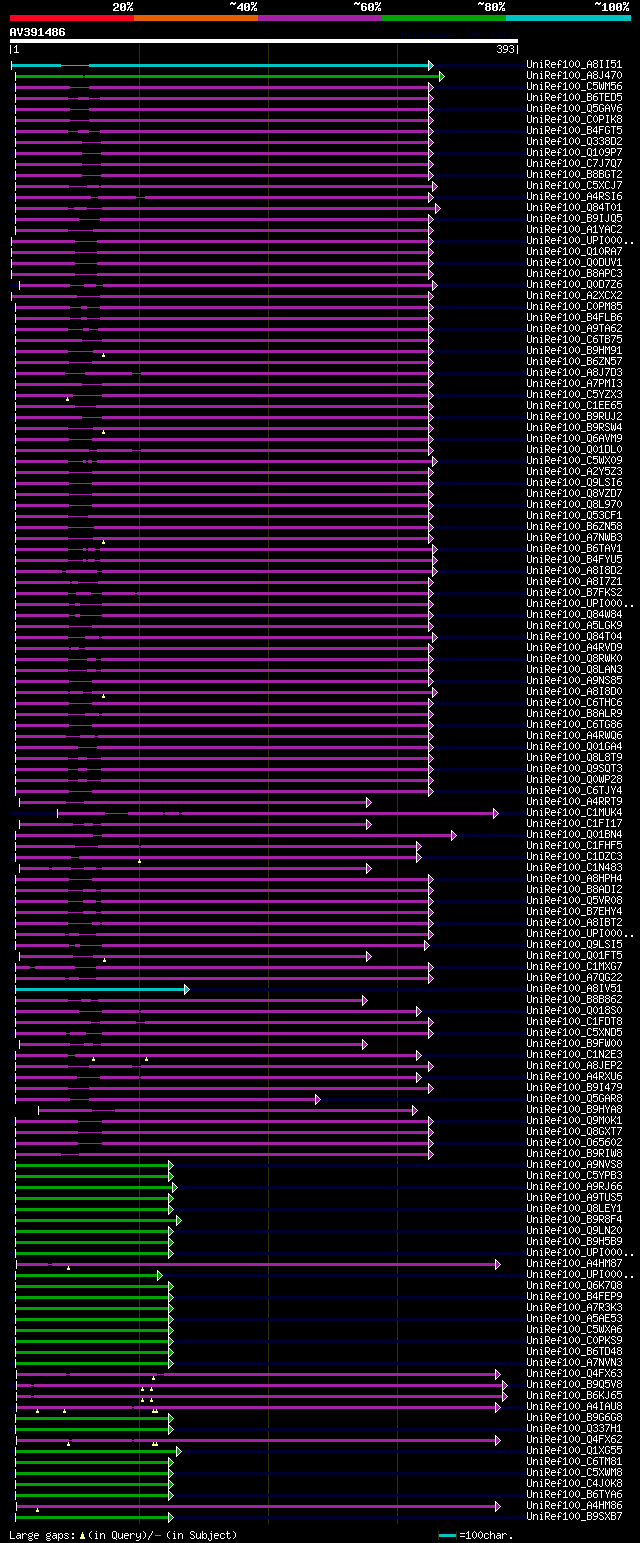Screen dimensions: 640x1543
Task: Open hit UniRef100_B4FGT5
Action: [575, 131]
